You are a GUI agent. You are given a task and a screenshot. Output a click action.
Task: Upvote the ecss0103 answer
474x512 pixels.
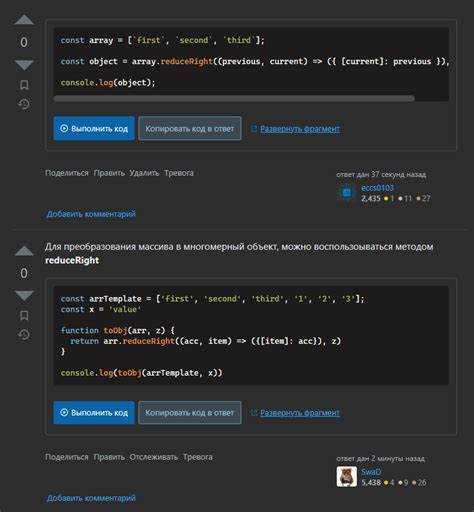[24, 20]
